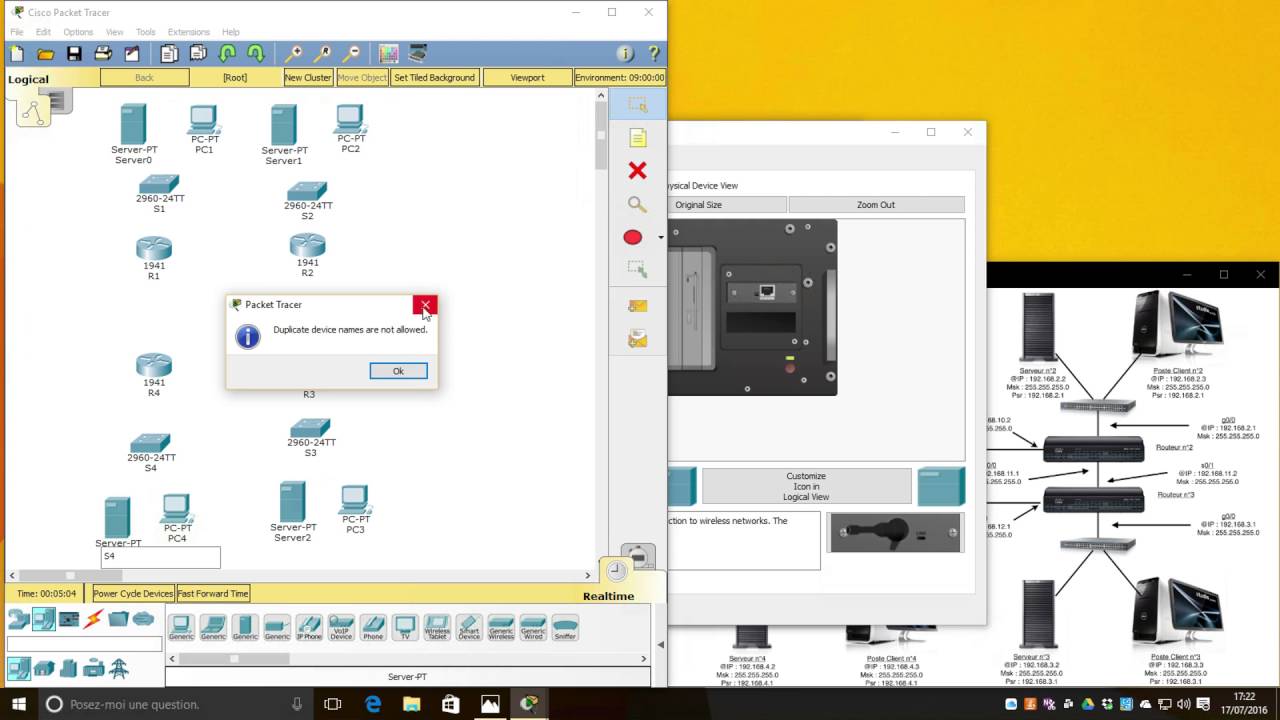
Task: Save the current network file
Action: 74,54
